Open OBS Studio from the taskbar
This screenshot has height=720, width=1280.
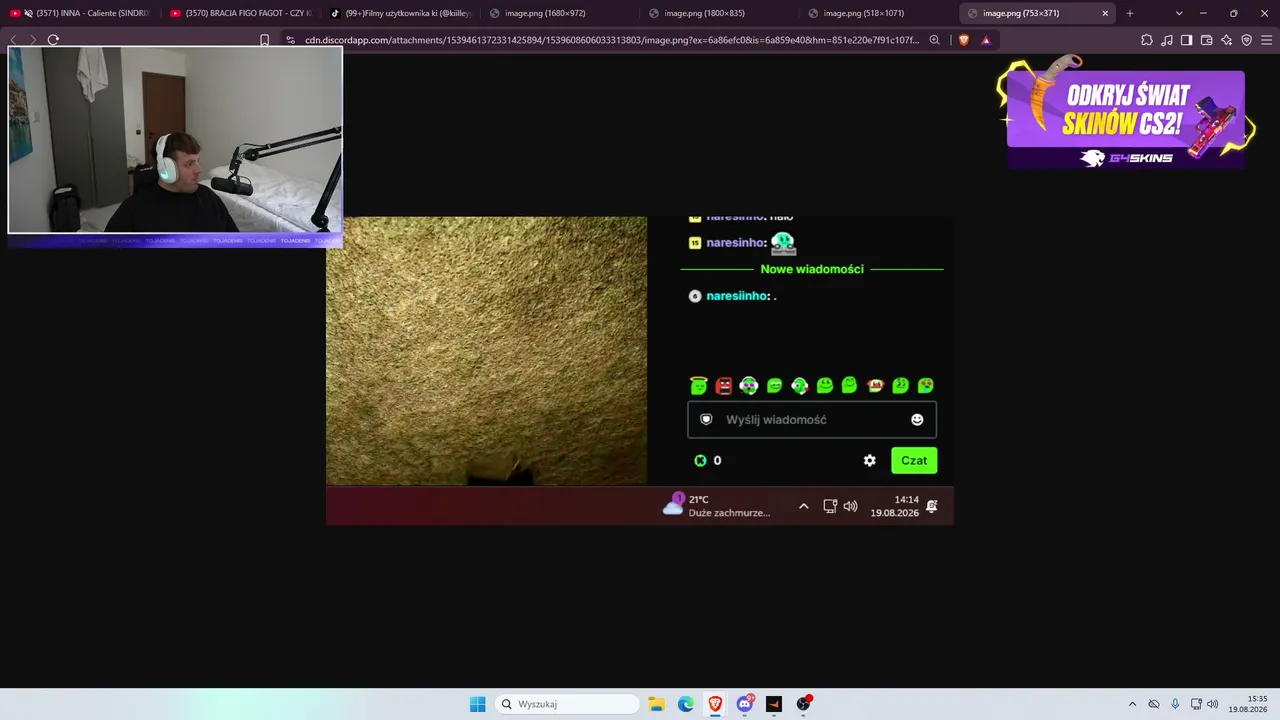(803, 704)
